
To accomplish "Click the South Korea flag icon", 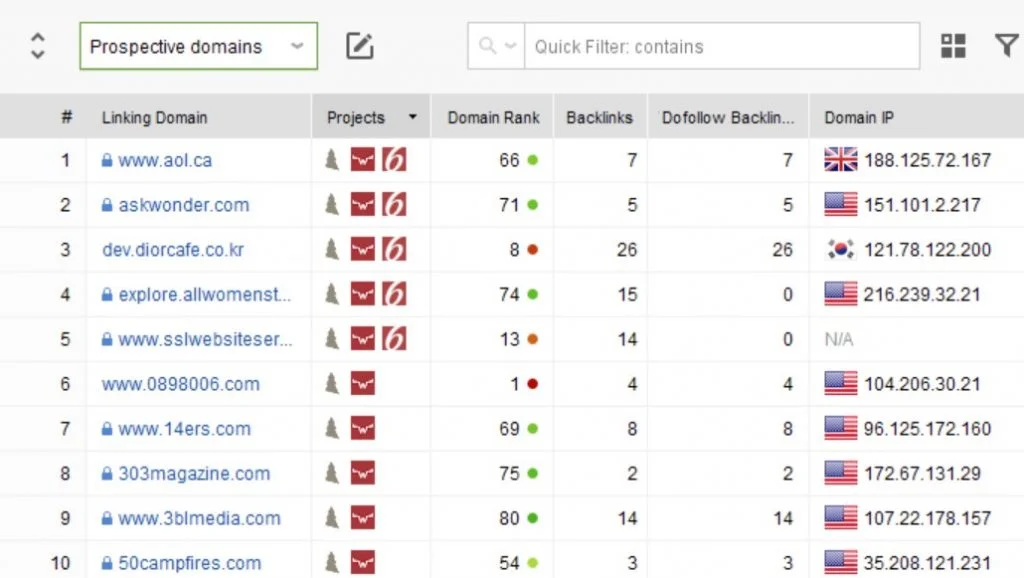I will [x=840, y=250].
